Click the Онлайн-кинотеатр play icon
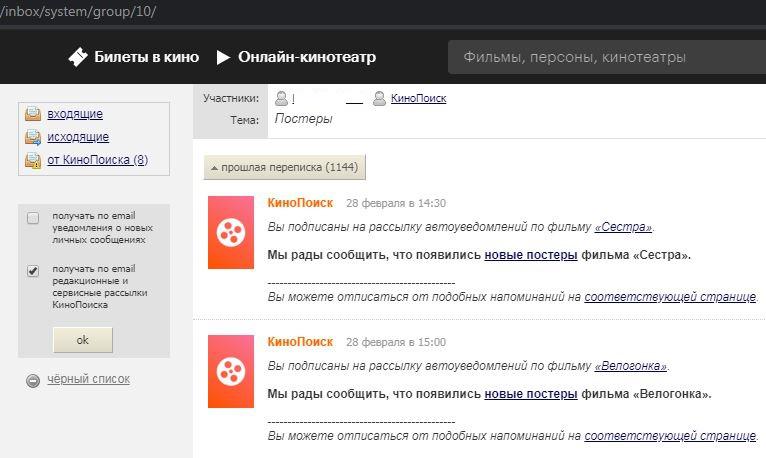The width and height of the screenshot is (766, 458). 223,57
